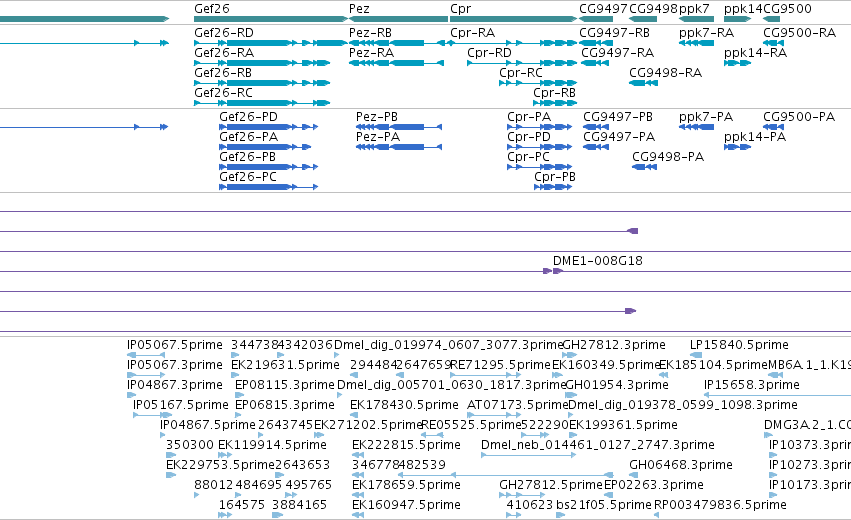Viewport: 851px width, 520px height.
Task: Click the Cpr-PD protein
Action: tap(529, 137)
